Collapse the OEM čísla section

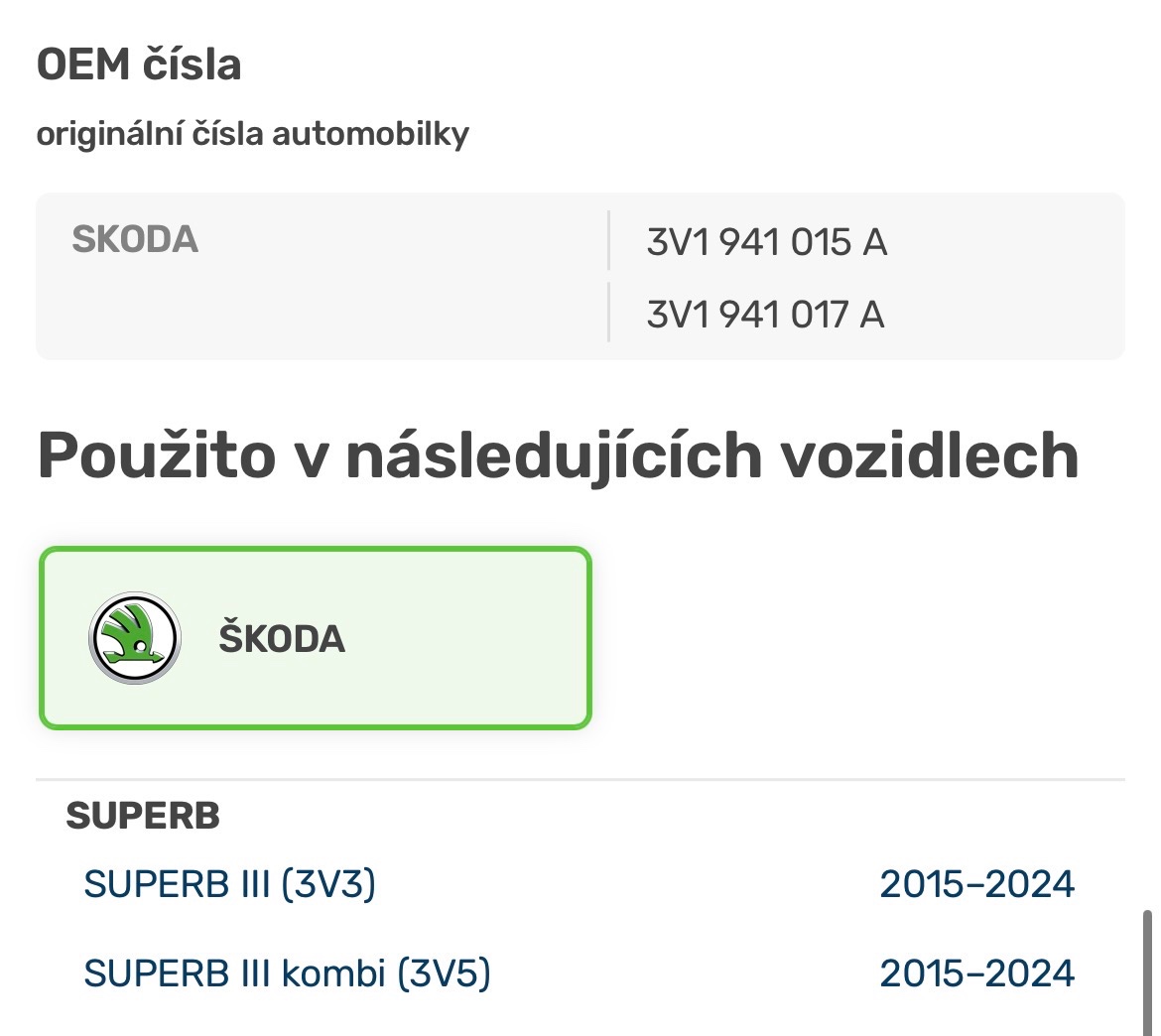click(139, 65)
